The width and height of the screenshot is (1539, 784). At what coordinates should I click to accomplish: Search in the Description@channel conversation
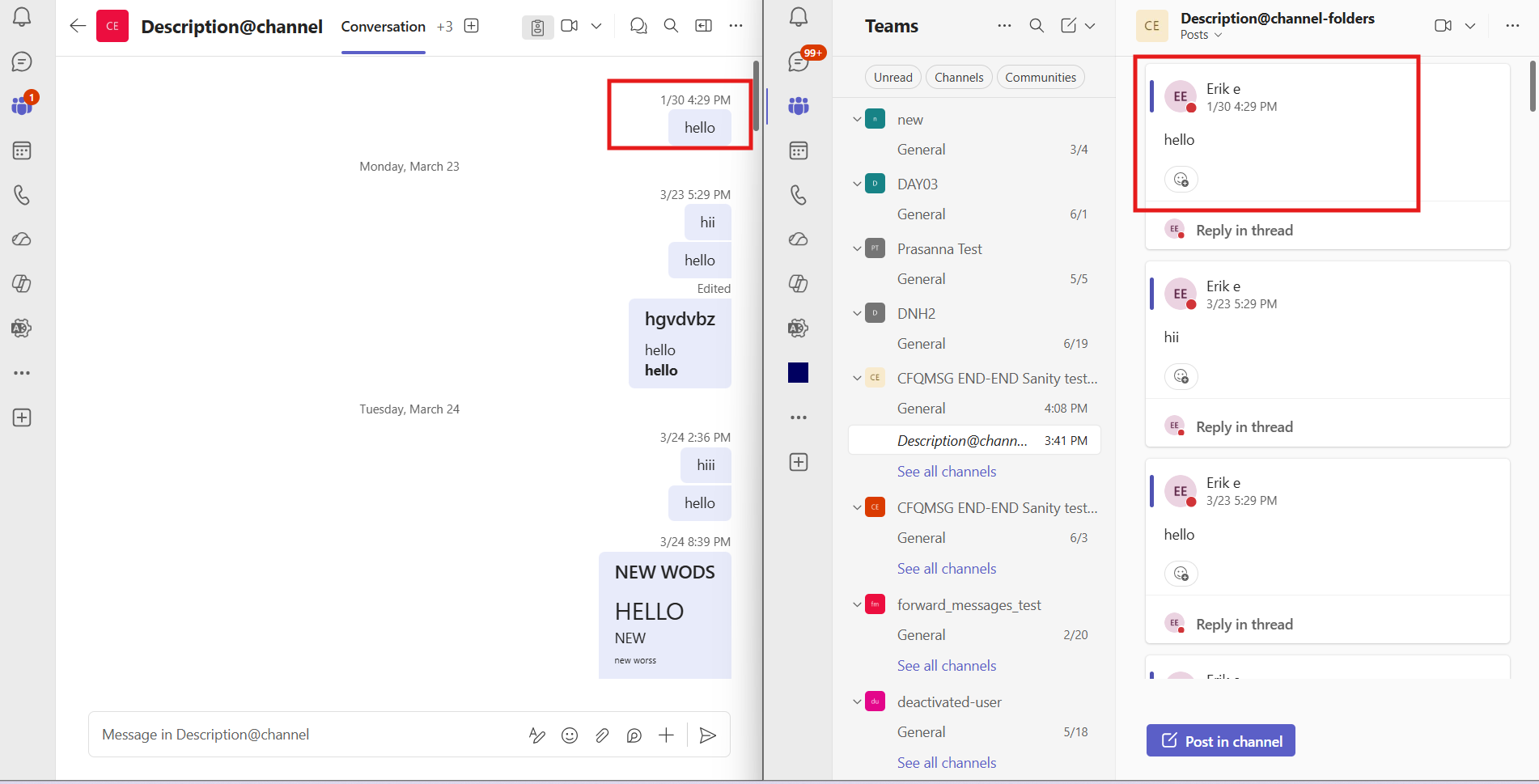click(671, 26)
